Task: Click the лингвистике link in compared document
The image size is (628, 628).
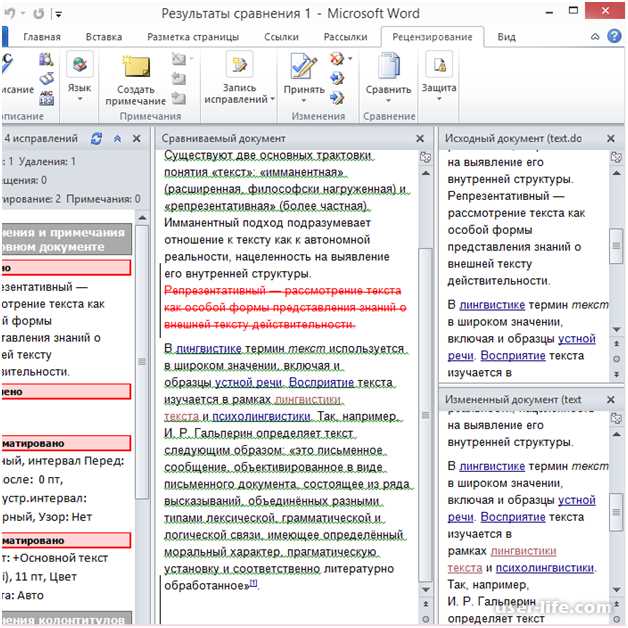Action: (x=209, y=349)
